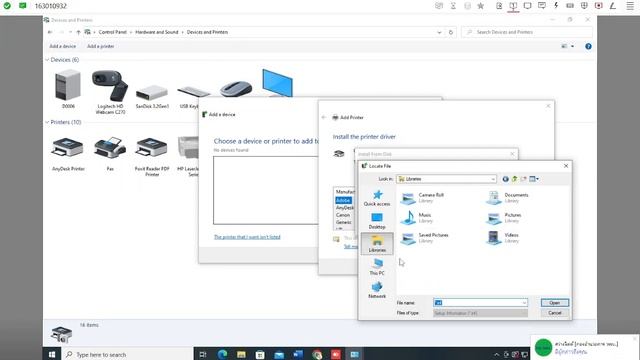Click AnyDesk favorite star icon
This screenshot has height=360, width=640.
coord(481,6)
